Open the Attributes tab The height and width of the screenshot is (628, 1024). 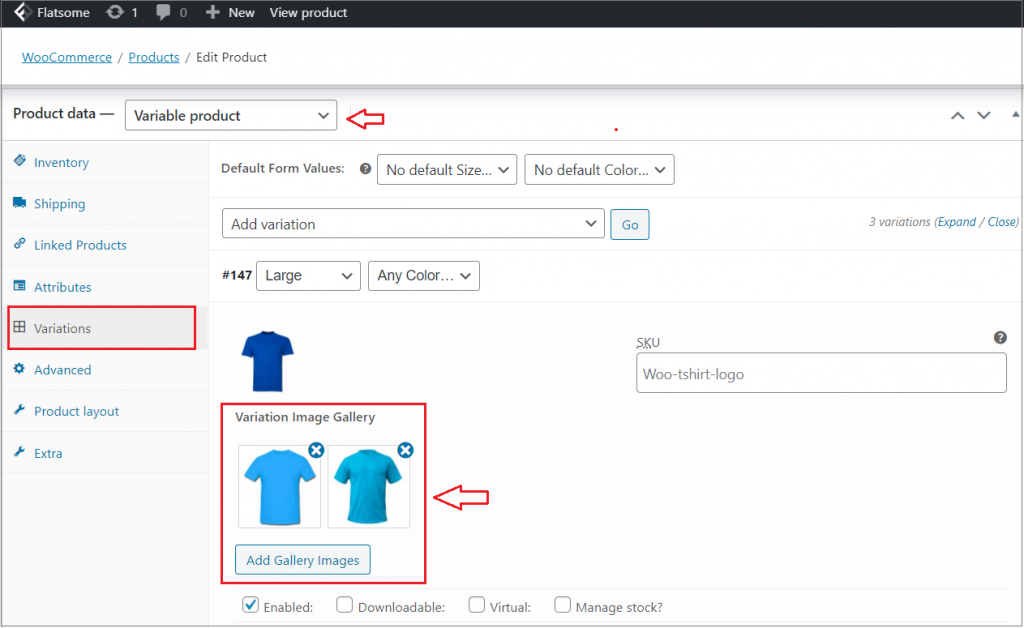[105, 287]
